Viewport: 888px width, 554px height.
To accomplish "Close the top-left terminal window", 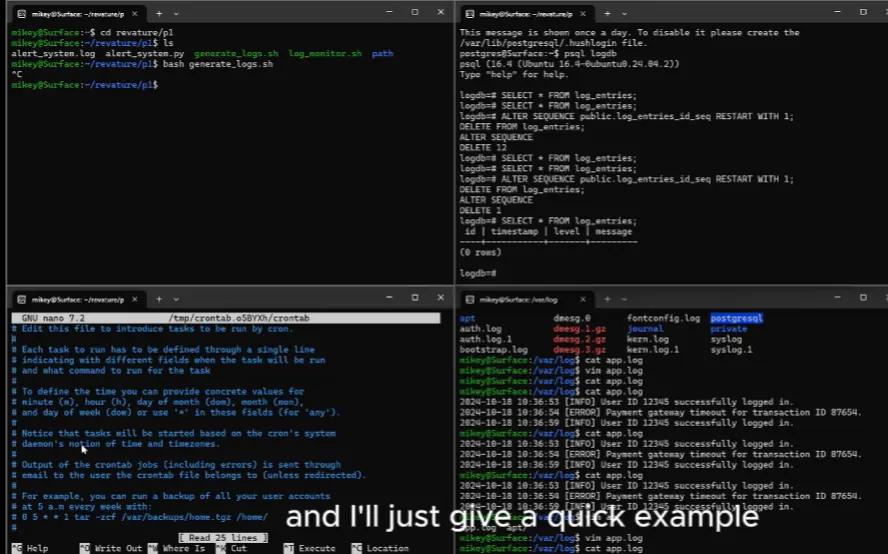I will [x=441, y=12].
